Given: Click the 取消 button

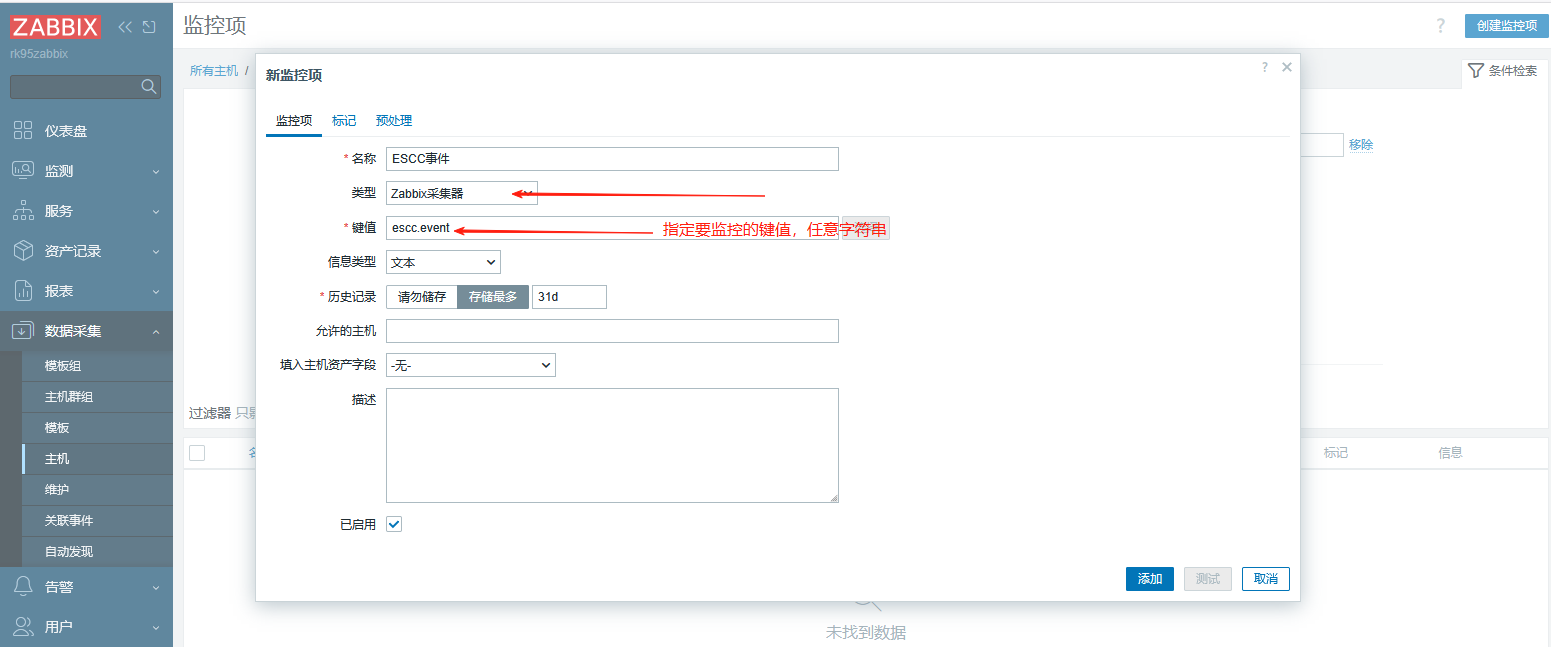Looking at the screenshot, I should click(x=1265, y=579).
